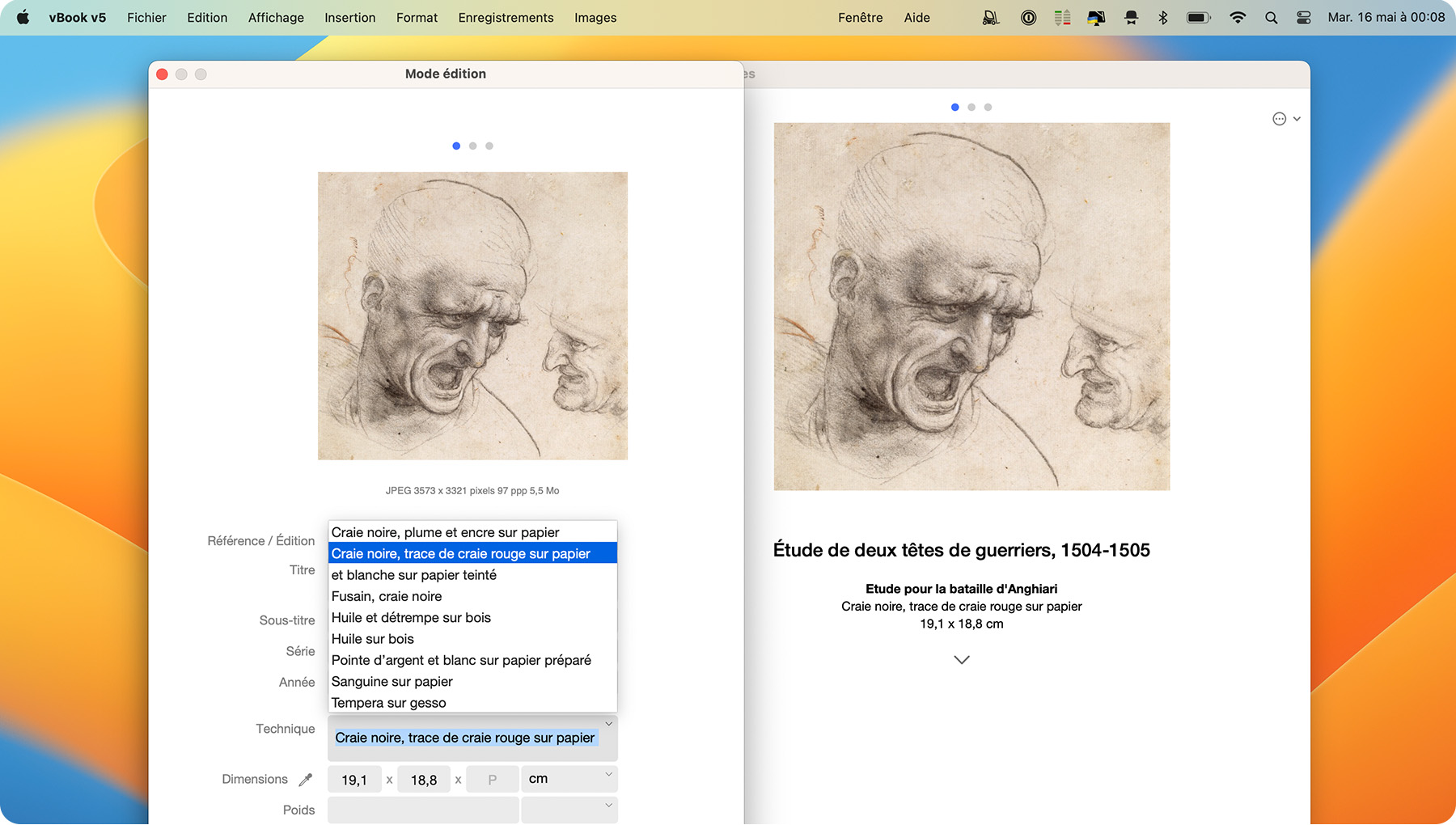Click the date and time in menu bar
This screenshot has width=1456, height=825.
1386,18
